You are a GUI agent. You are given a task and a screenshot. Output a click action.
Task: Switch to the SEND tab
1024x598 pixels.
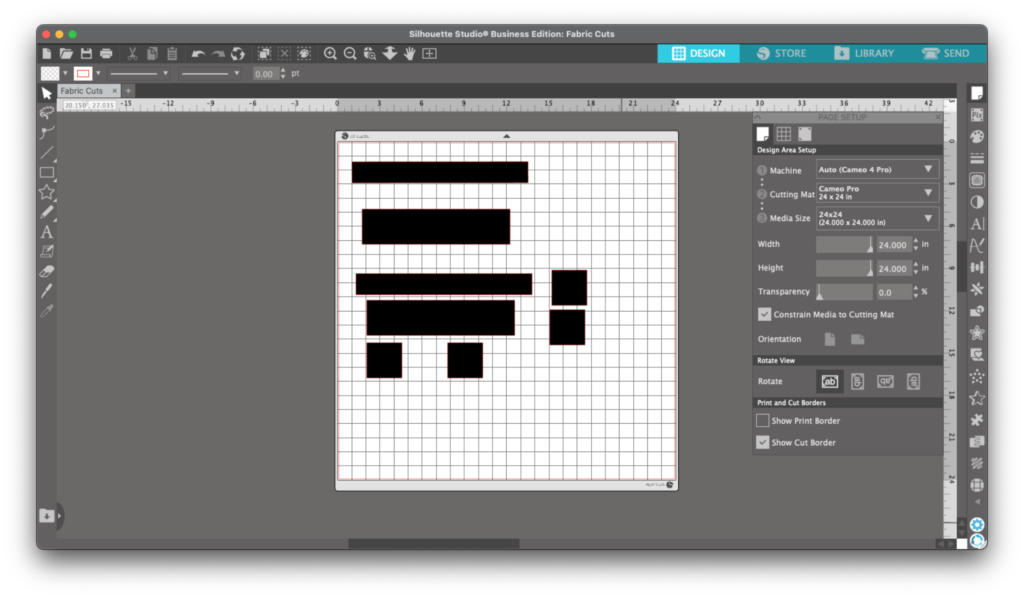945,53
